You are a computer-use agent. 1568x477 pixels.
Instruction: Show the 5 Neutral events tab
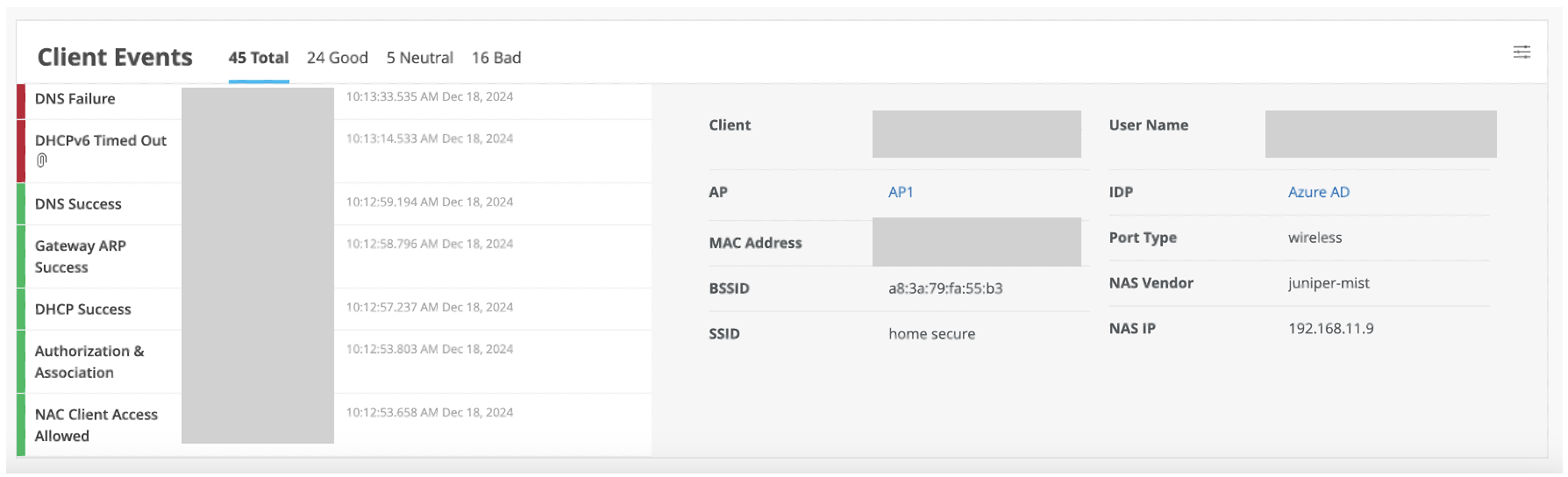419,58
